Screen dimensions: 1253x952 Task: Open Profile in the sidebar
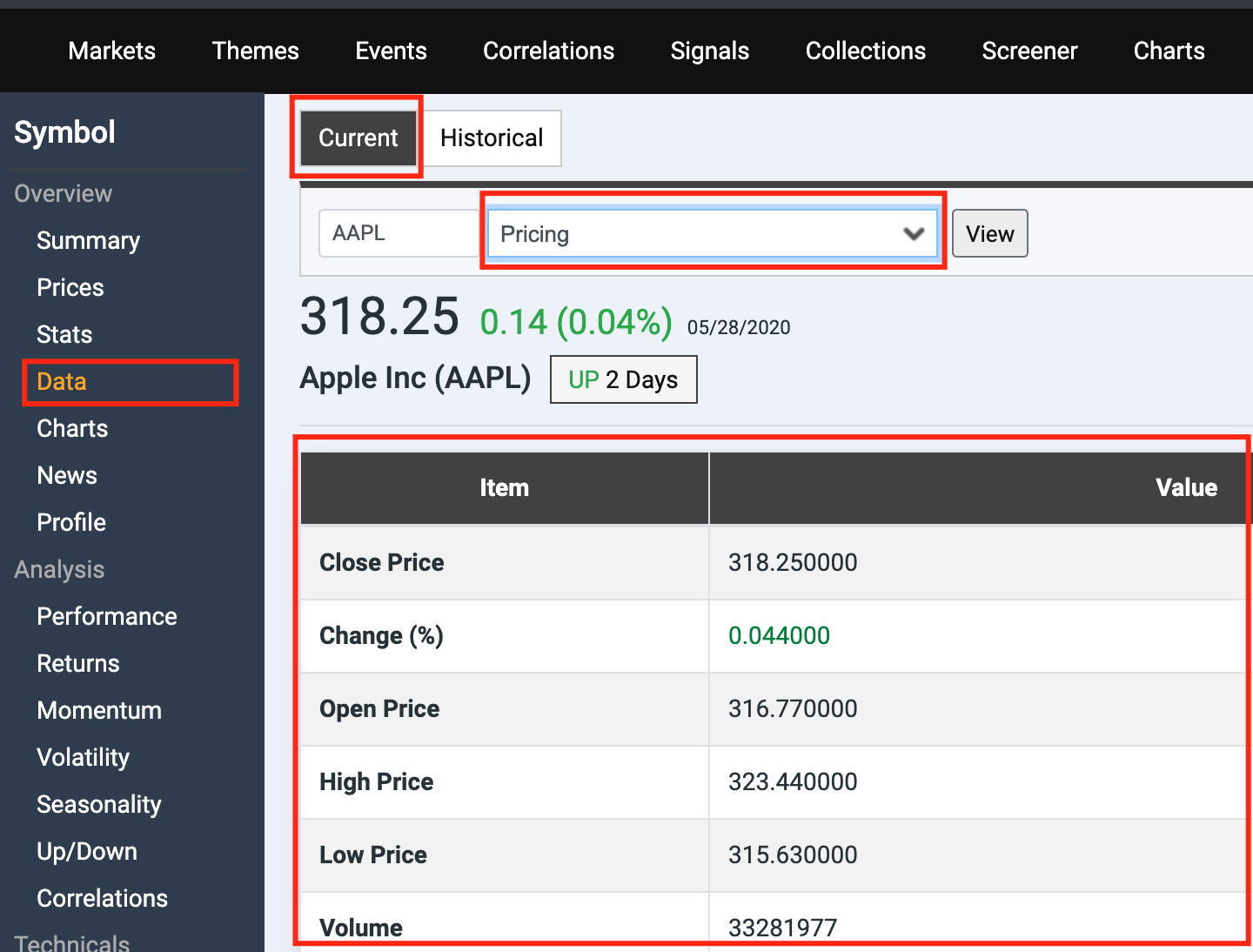tap(71, 522)
